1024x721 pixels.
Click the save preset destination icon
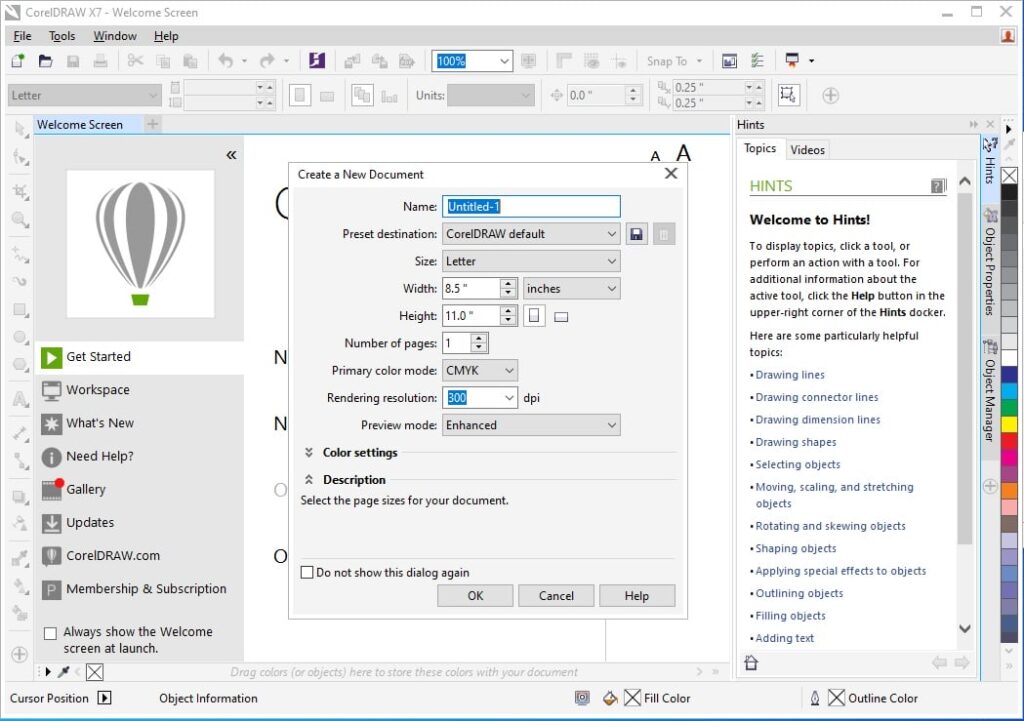pyautogui.click(x=637, y=234)
